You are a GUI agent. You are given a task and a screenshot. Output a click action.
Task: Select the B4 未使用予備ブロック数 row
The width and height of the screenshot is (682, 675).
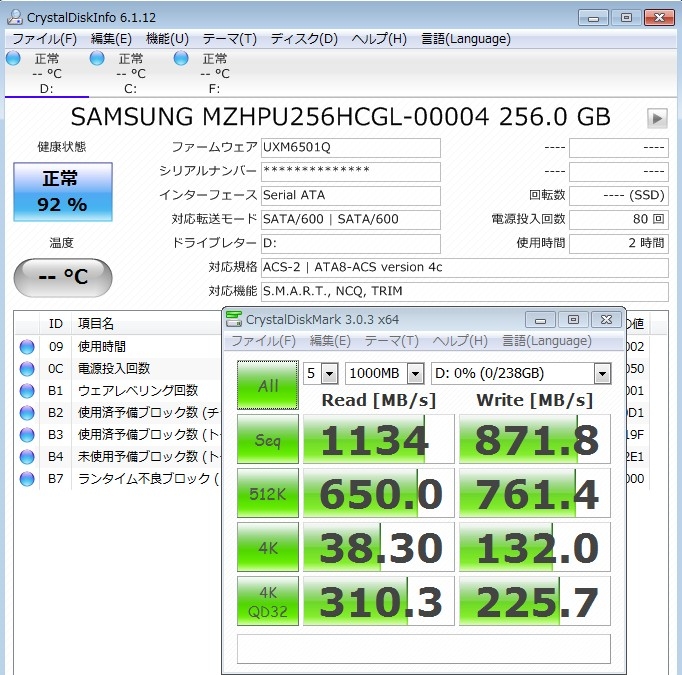tap(118, 456)
